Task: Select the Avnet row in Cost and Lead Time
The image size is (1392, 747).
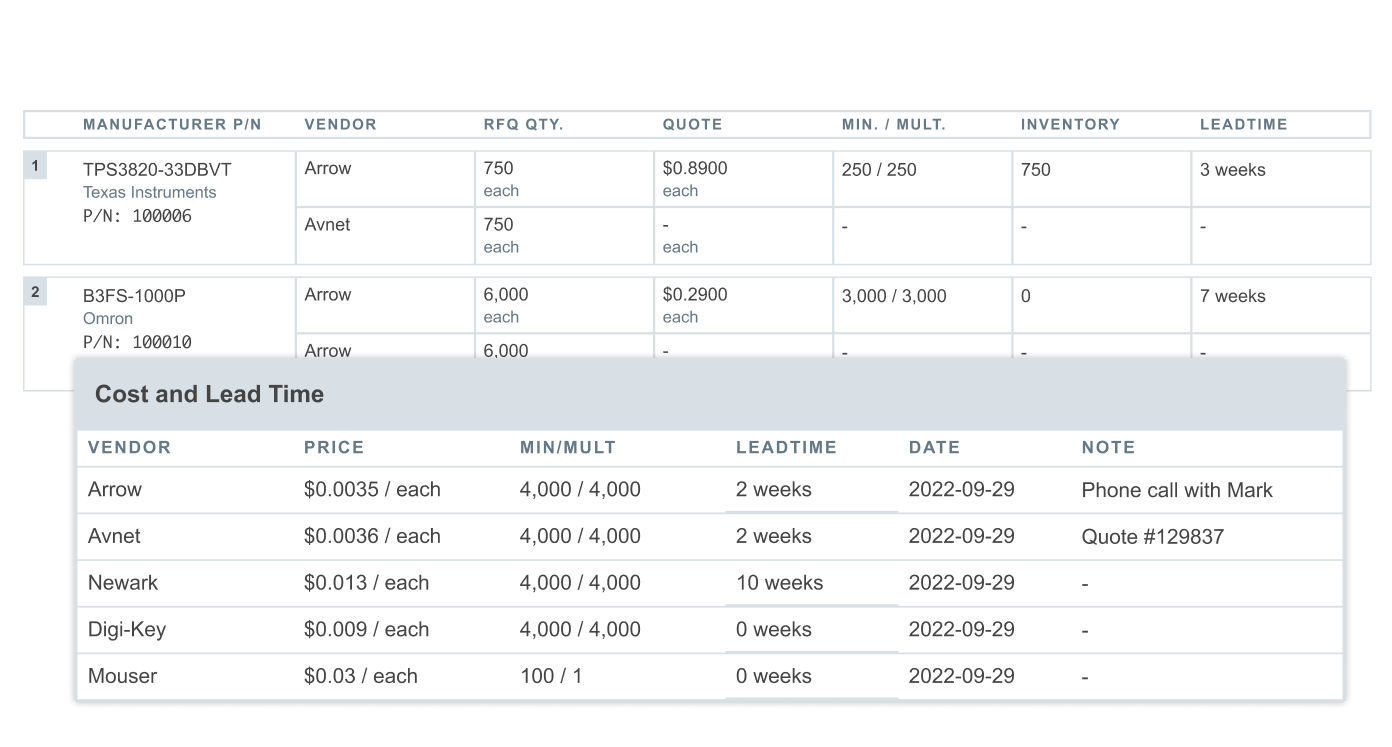Action: coord(710,537)
